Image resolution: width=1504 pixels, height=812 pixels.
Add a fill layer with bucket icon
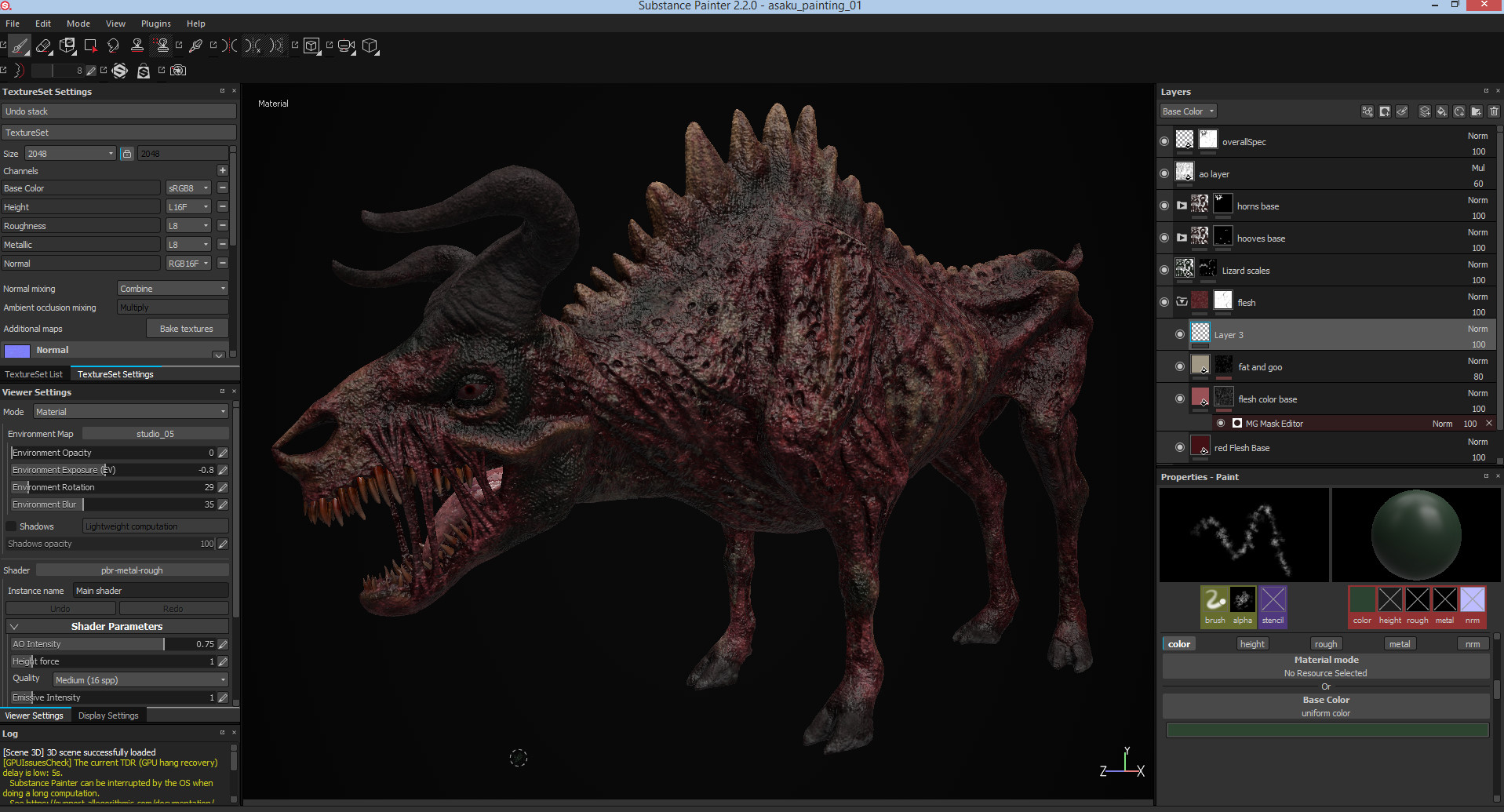(1442, 111)
